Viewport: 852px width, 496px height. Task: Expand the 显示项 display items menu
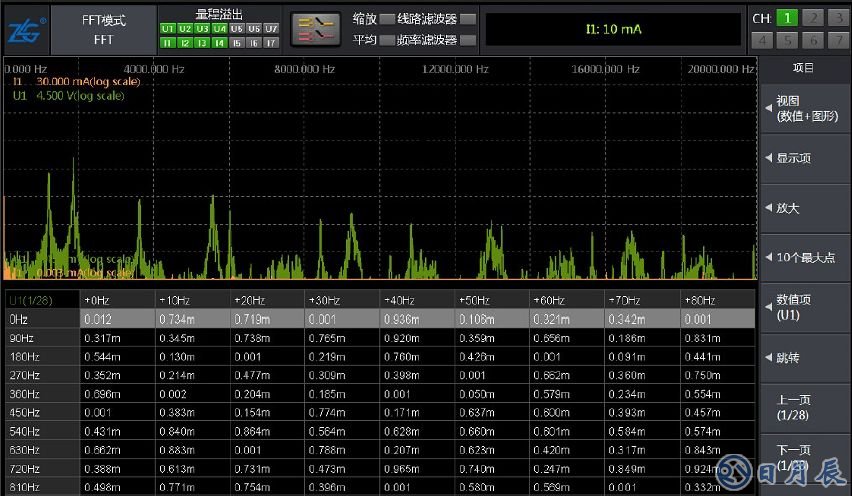click(x=805, y=158)
